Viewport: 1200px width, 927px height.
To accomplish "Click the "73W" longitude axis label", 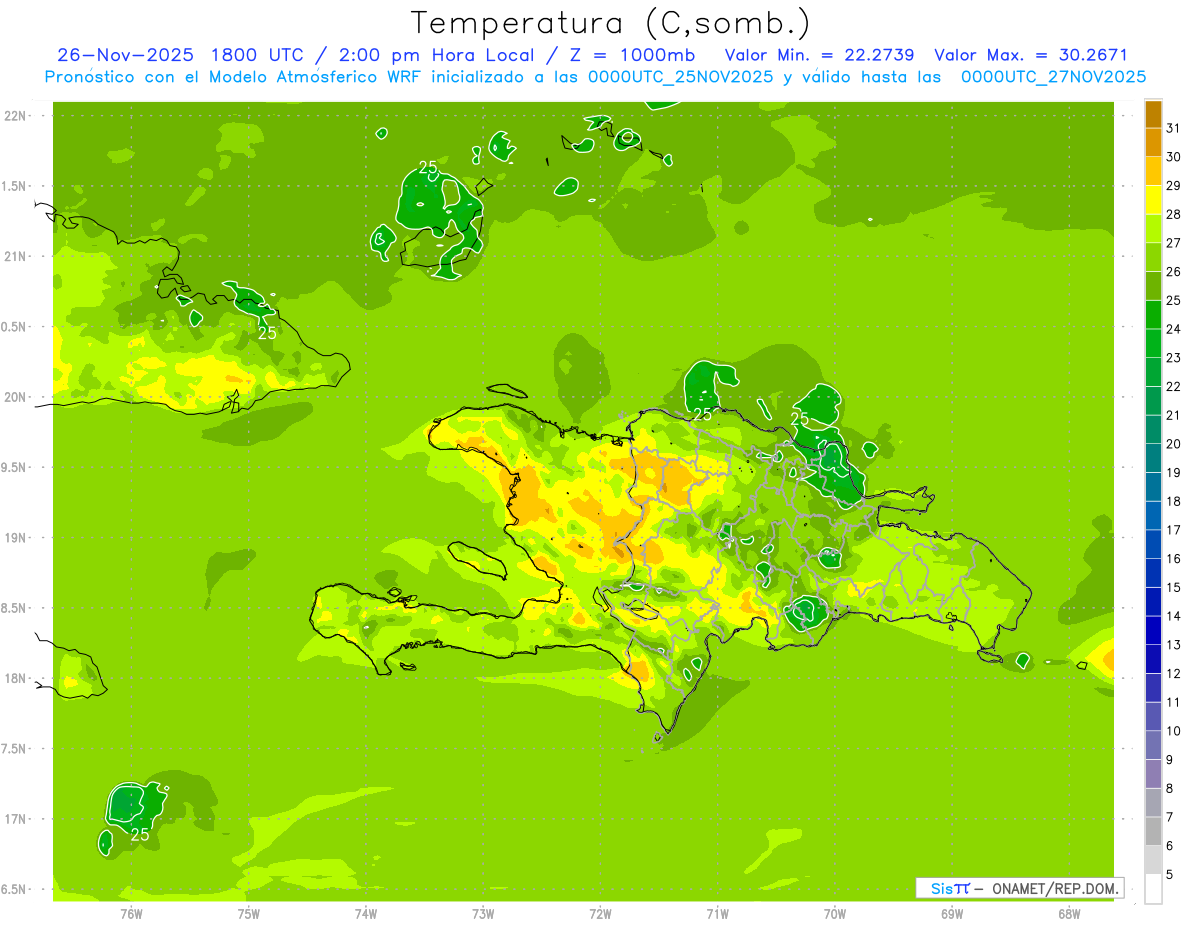I will click(483, 914).
